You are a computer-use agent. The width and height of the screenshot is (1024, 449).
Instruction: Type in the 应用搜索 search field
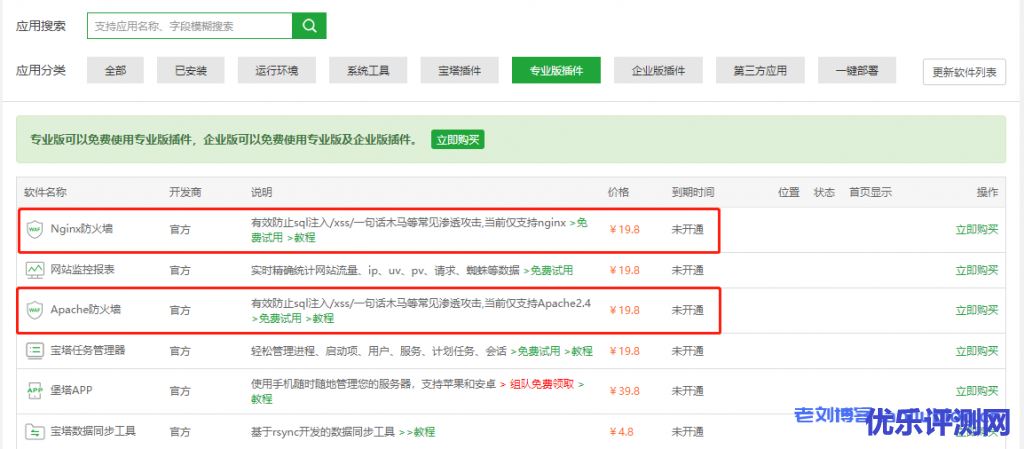(190, 25)
